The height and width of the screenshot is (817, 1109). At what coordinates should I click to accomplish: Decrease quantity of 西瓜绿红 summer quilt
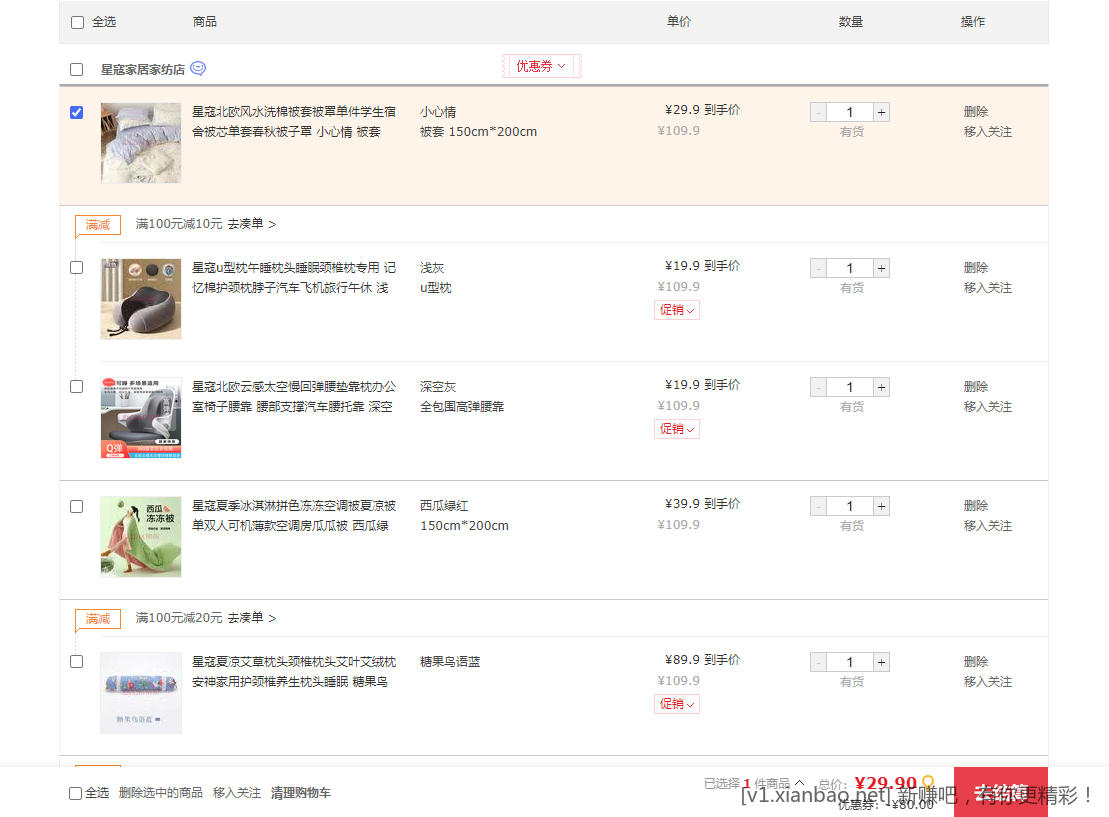pos(818,506)
